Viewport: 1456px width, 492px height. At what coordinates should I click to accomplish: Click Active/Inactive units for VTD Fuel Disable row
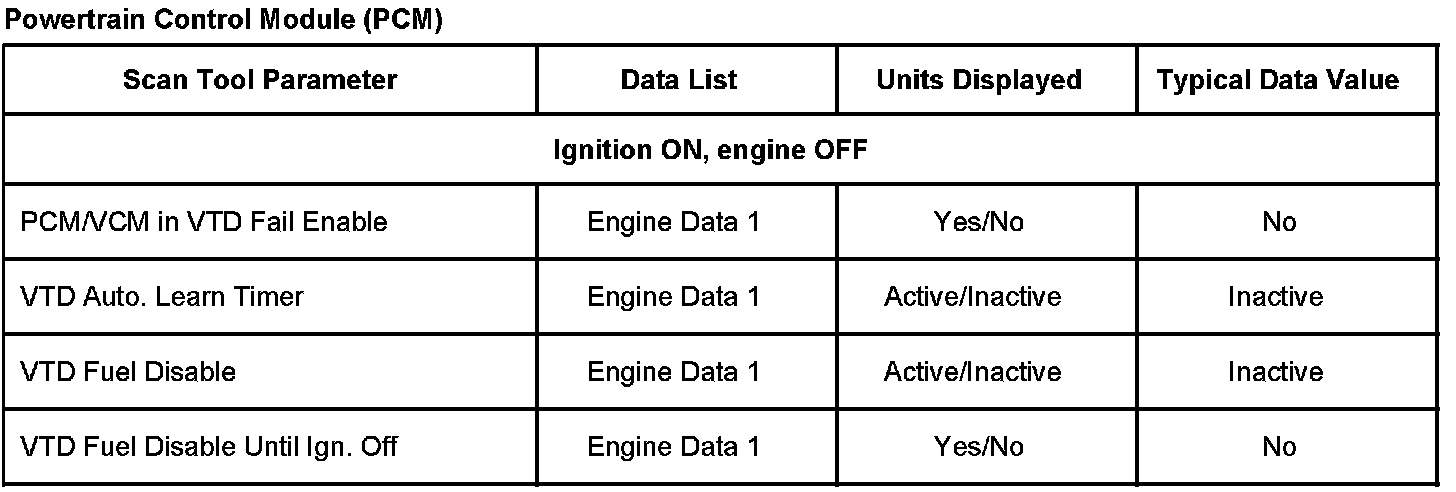(x=972, y=372)
